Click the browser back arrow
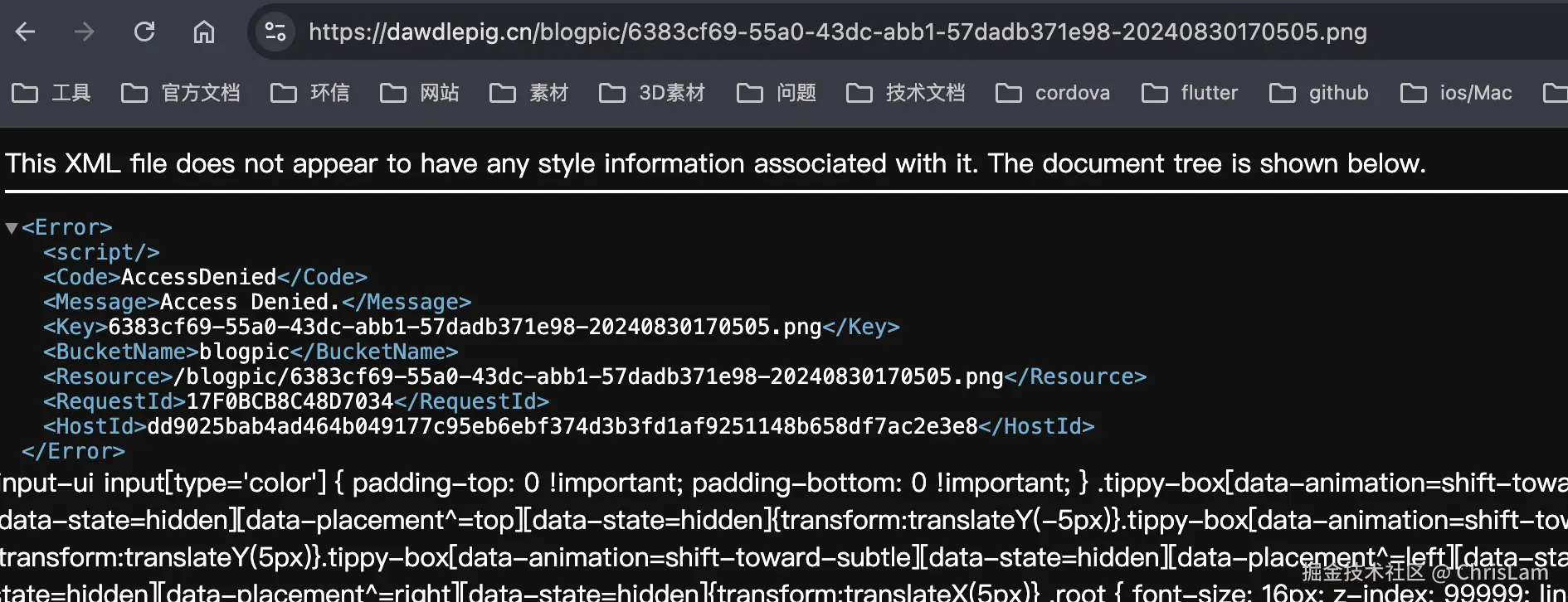This screenshot has width=1568, height=602. click(26, 32)
